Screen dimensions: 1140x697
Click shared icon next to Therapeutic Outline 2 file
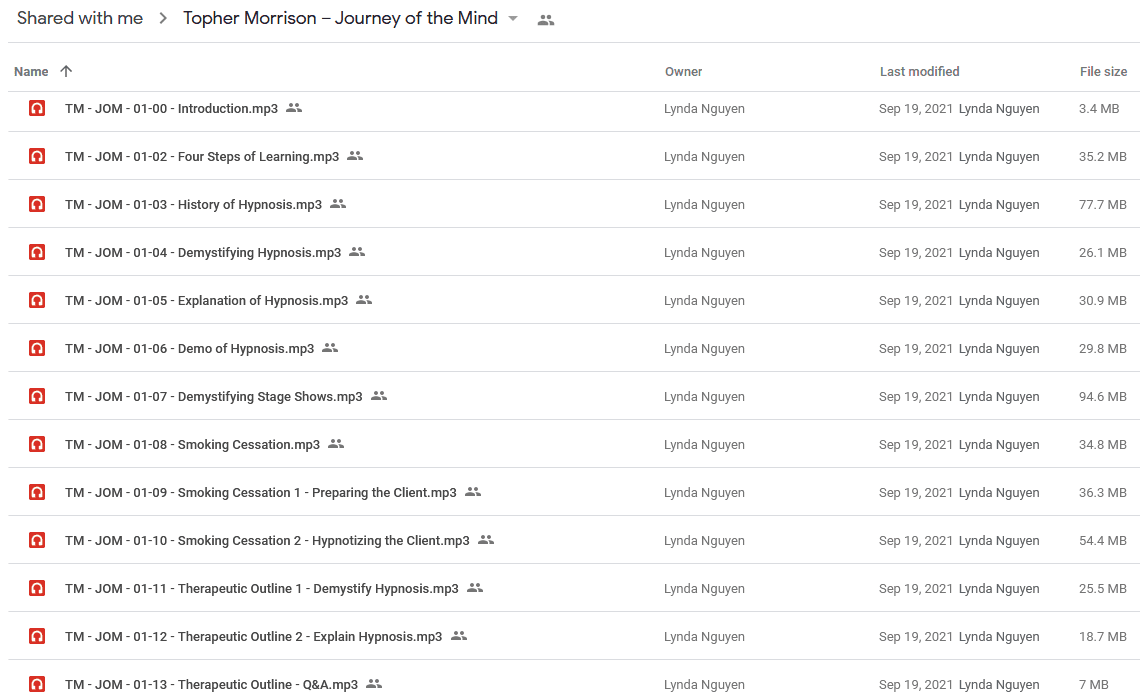pyautogui.click(x=459, y=635)
